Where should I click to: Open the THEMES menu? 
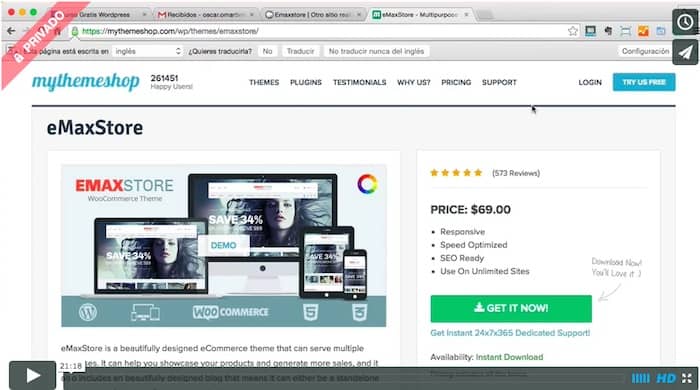click(264, 83)
